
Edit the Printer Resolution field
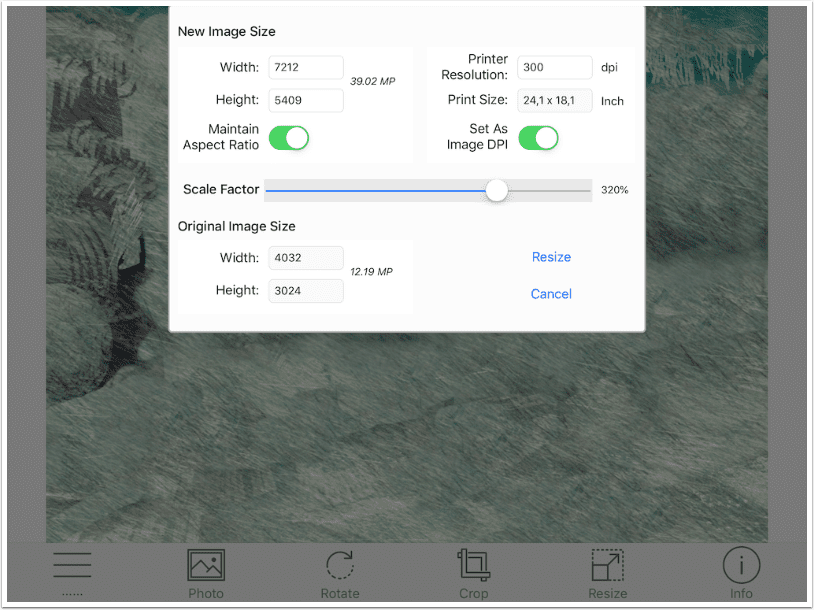pos(555,68)
